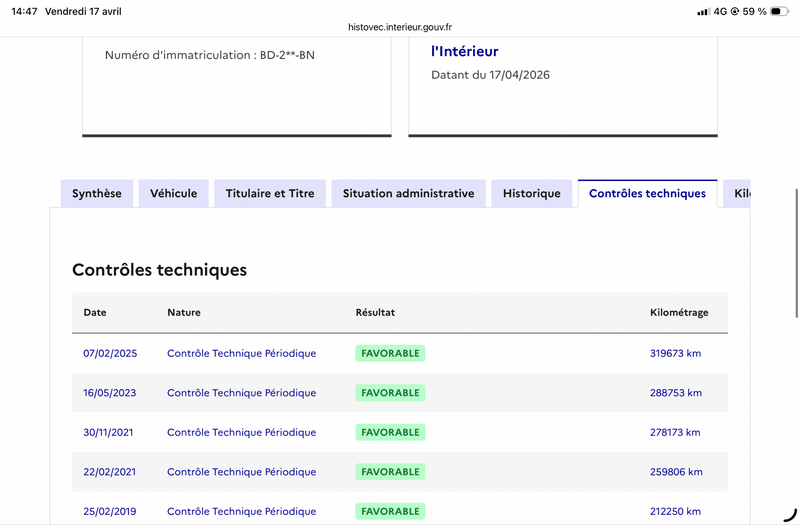The height and width of the screenshot is (525, 800).
Task: Go to the Historique tab
Action: [532, 193]
